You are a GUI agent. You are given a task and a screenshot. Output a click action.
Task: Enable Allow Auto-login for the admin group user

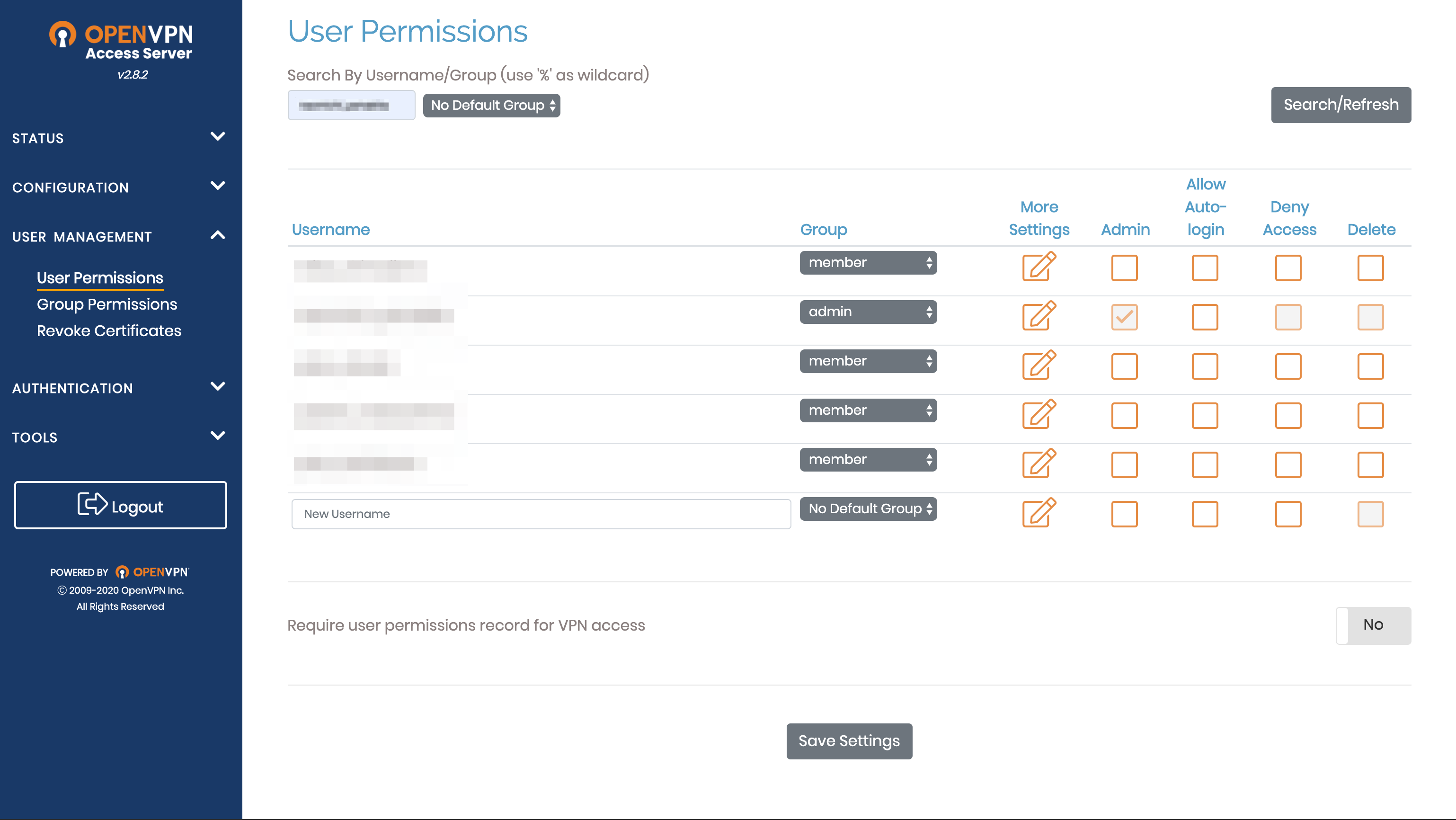[x=1205, y=317]
